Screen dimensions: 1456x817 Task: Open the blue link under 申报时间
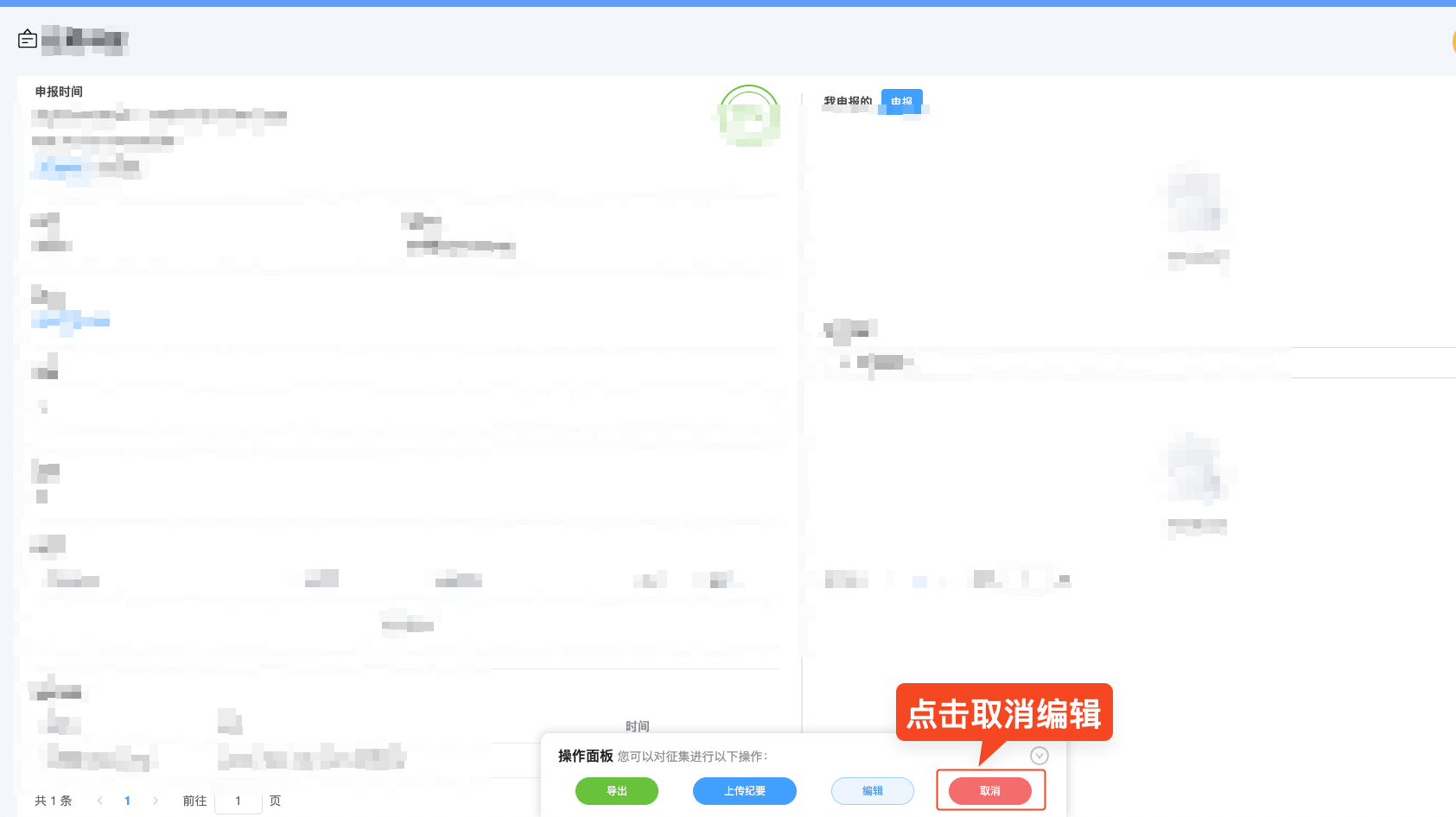(59, 168)
